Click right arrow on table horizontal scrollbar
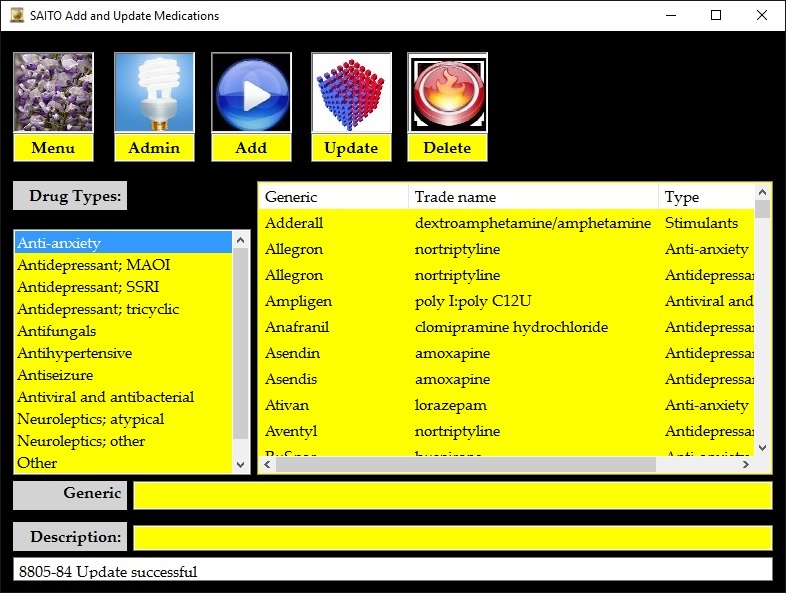This screenshot has height=593, width=786. tap(745, 464)
